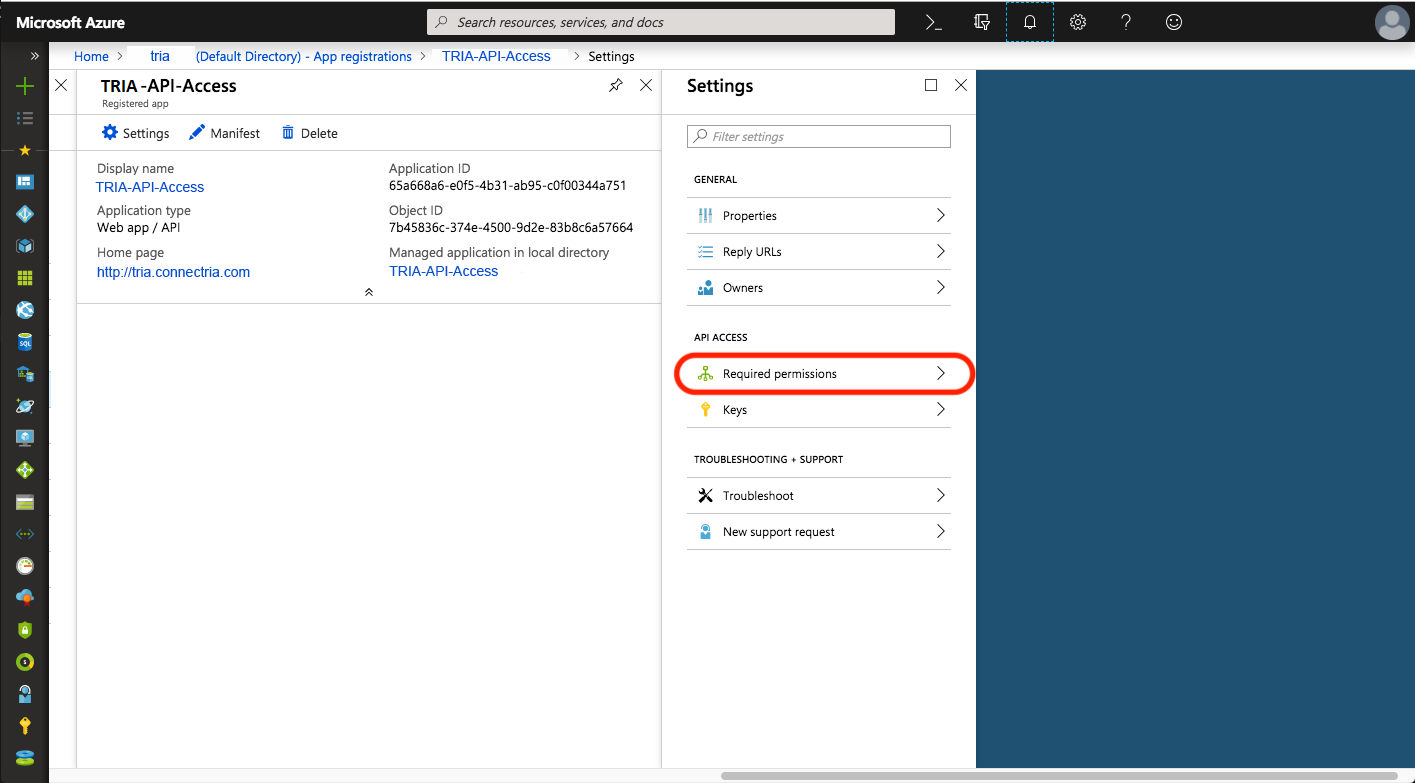This screenshot has width=1415, height=783.
Task: Maximize the Settings blade
Action: tap(931, 86)
